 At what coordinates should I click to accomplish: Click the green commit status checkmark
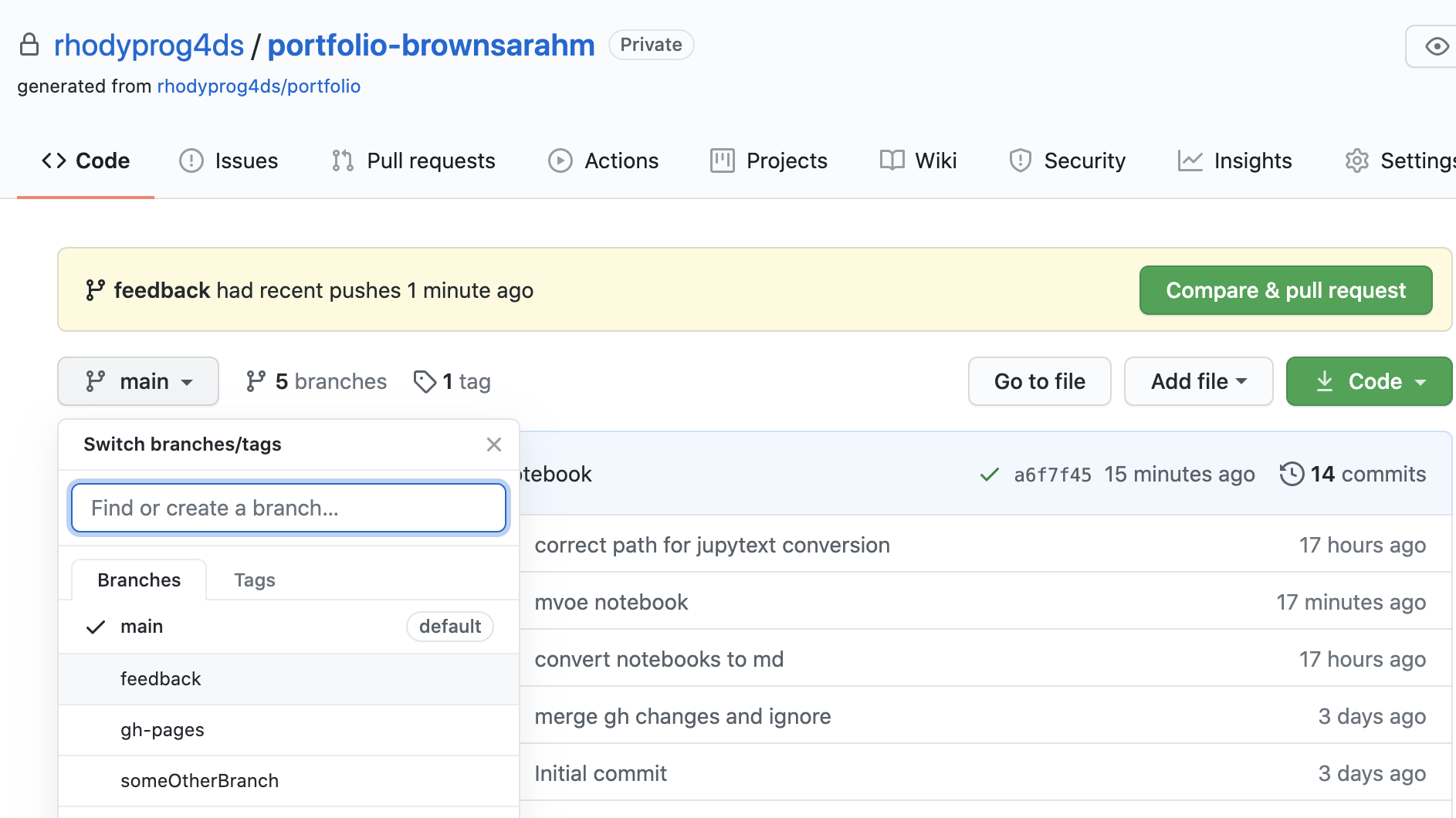click(x=989, y=475)
